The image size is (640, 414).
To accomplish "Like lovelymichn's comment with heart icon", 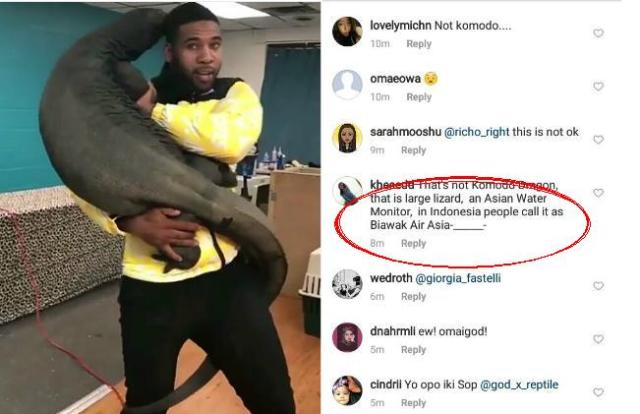I will [598, 33].
